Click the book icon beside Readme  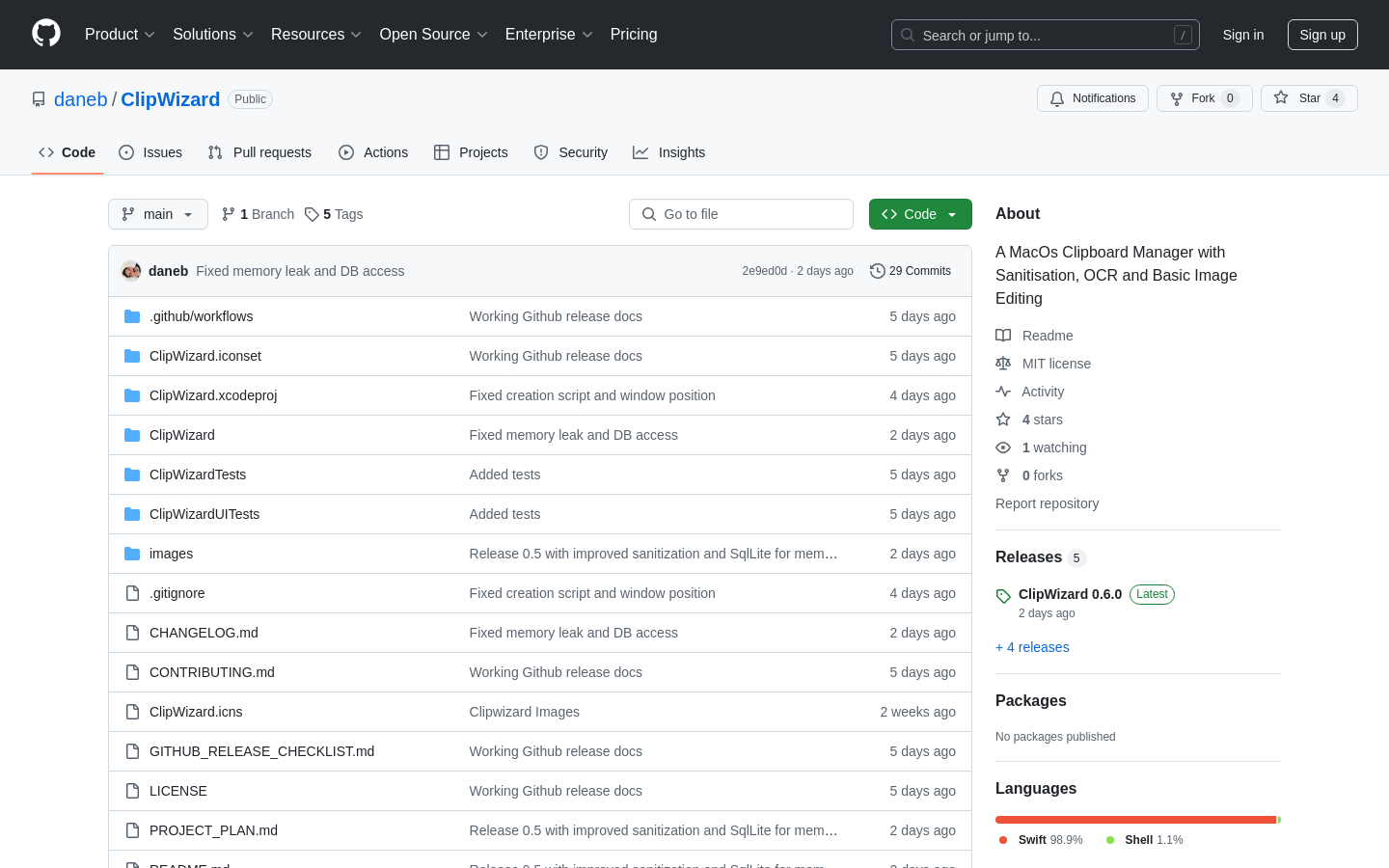[1003, 336]
